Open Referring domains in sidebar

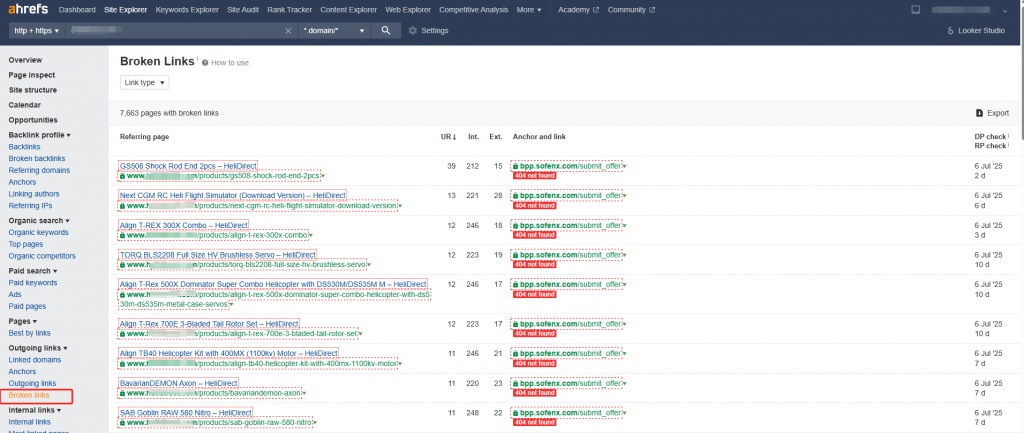[x=39, y=170]
